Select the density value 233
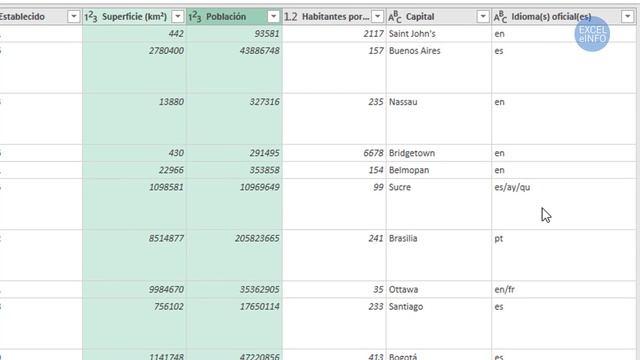 pos(334,323)
